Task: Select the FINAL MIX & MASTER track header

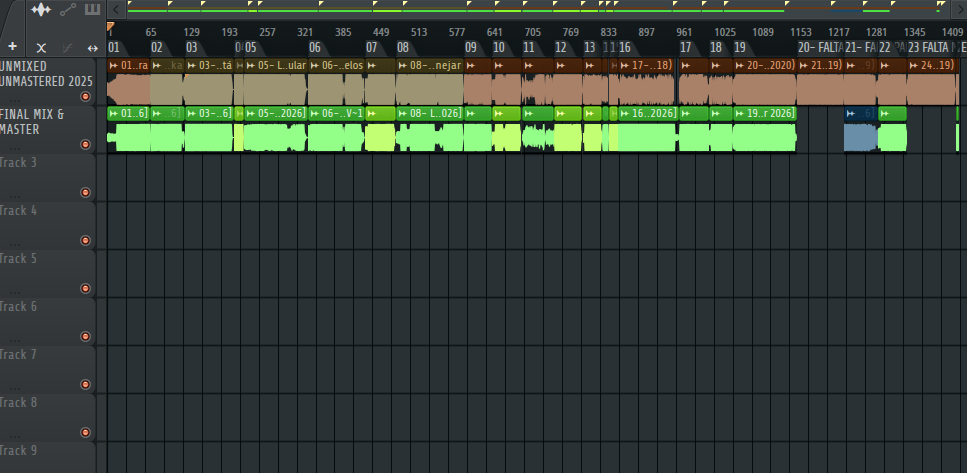Action: point(47,130)
